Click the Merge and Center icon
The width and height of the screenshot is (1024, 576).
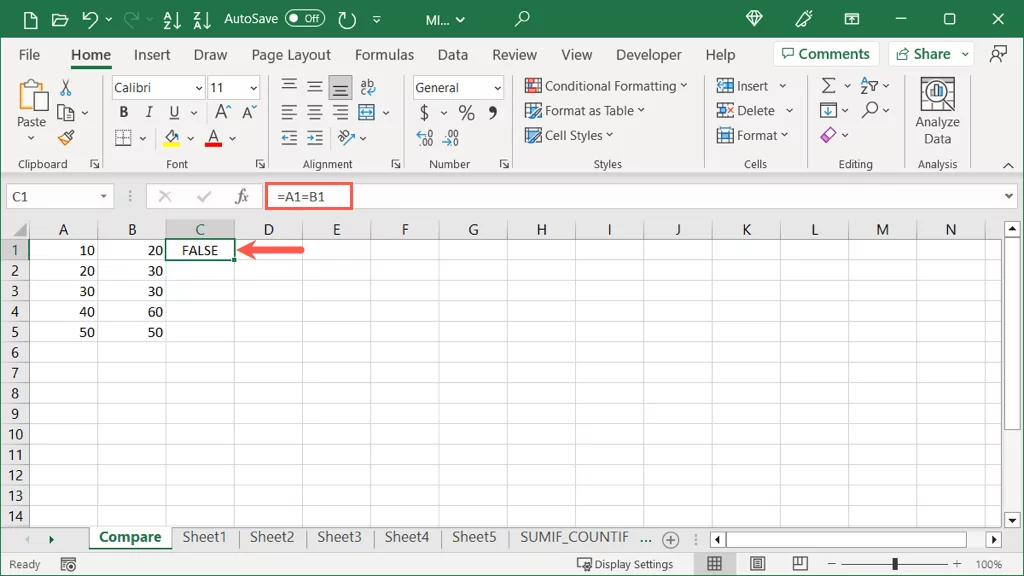(366, 112)
